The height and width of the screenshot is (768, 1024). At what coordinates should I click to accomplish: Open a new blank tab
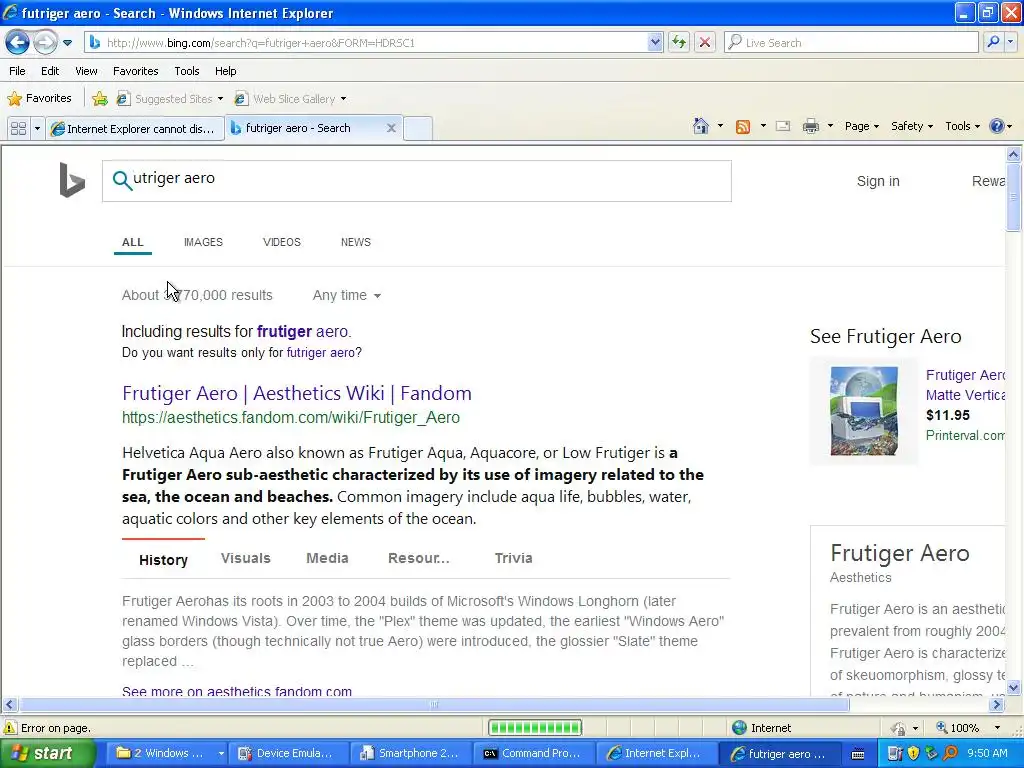point(418,128)
